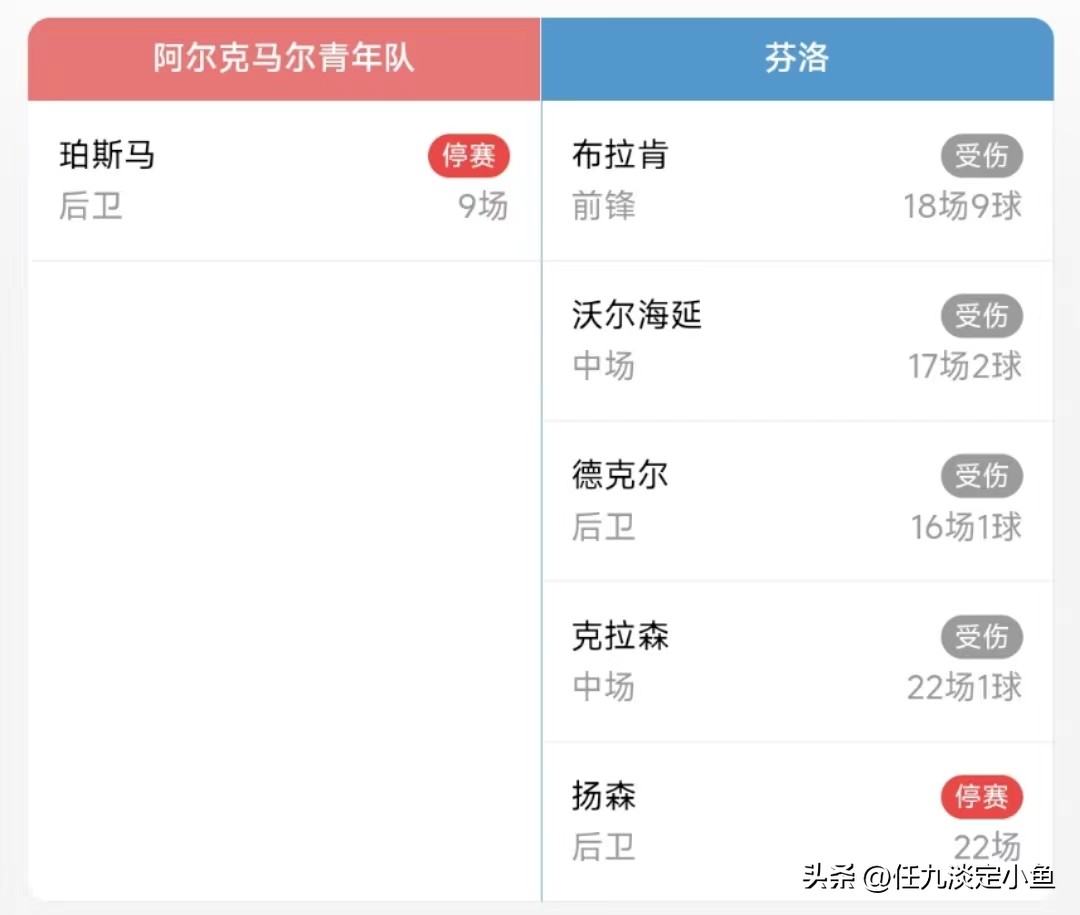The height and width of the screenshot is (915, 1080).
Task: Select the 阿尔克马尔青年队 team tab
Action: click(x=283, y=59)
